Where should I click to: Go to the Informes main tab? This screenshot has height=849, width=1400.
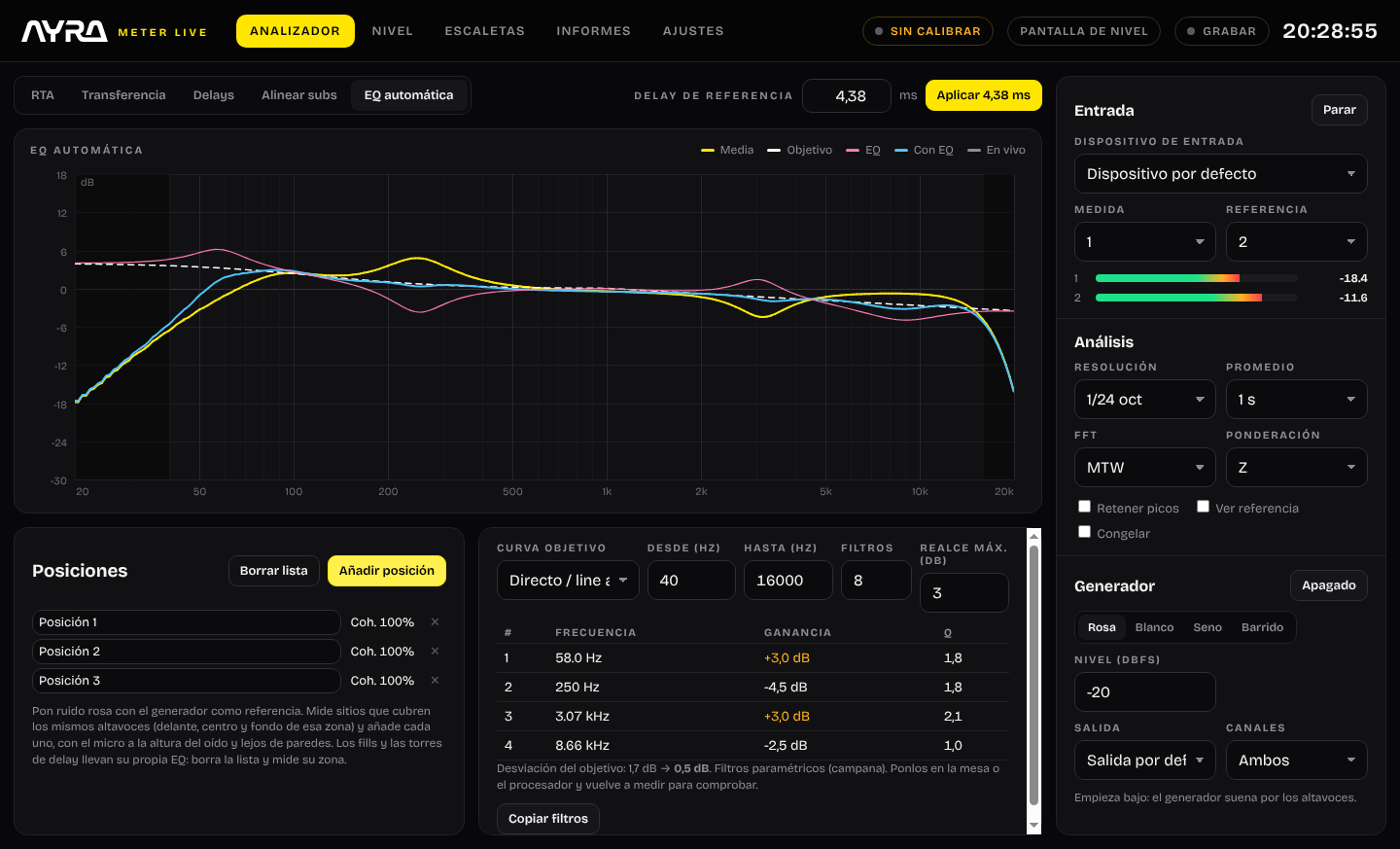coord(593,31)
